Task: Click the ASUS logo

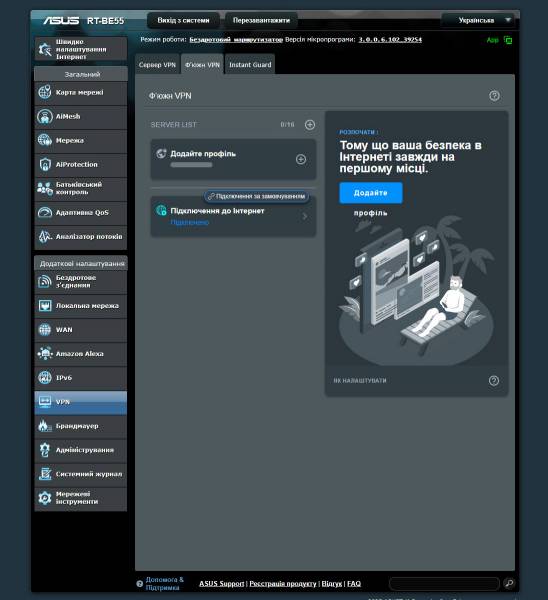Action: tap(61, 21)
